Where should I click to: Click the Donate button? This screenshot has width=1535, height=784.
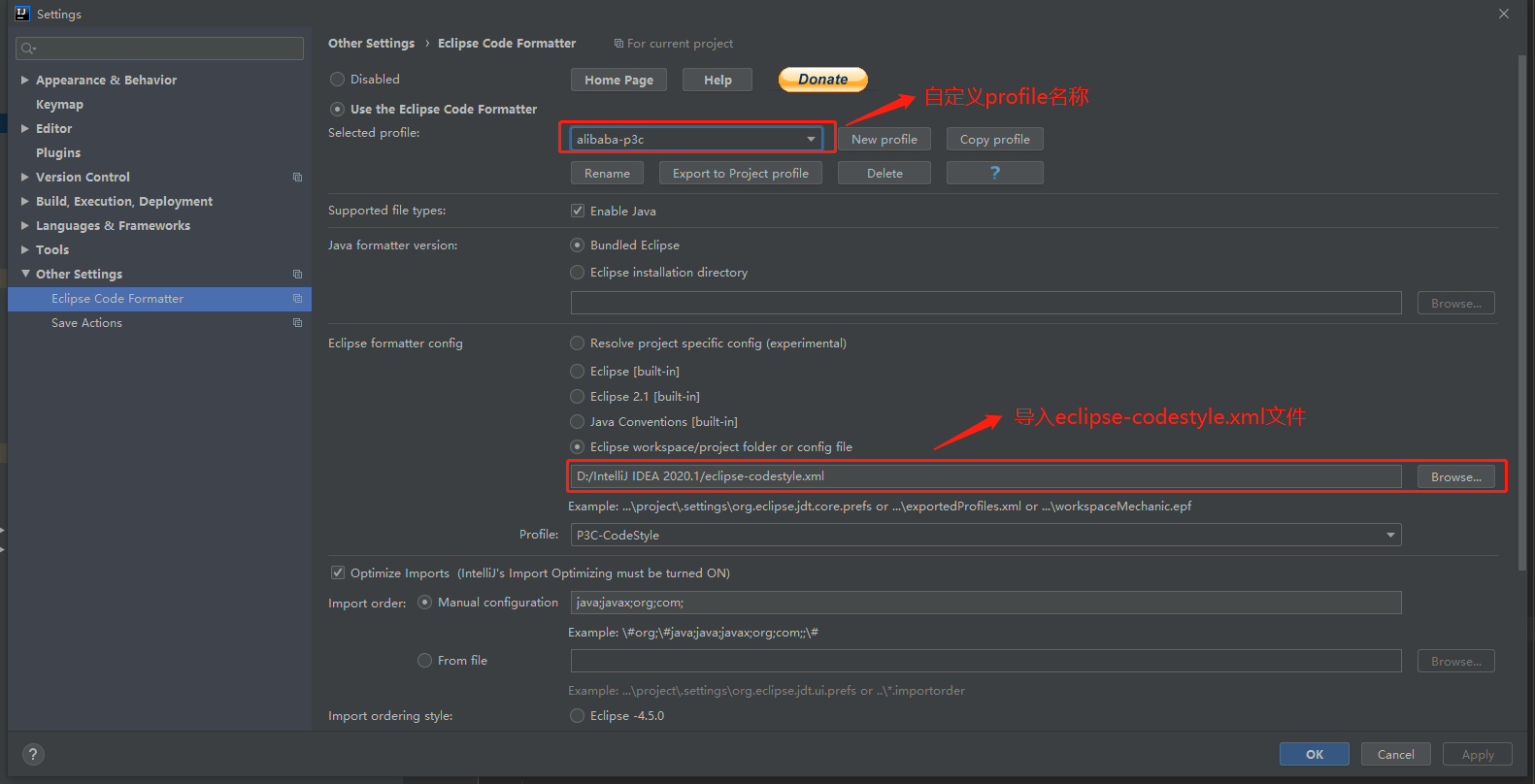823,80
